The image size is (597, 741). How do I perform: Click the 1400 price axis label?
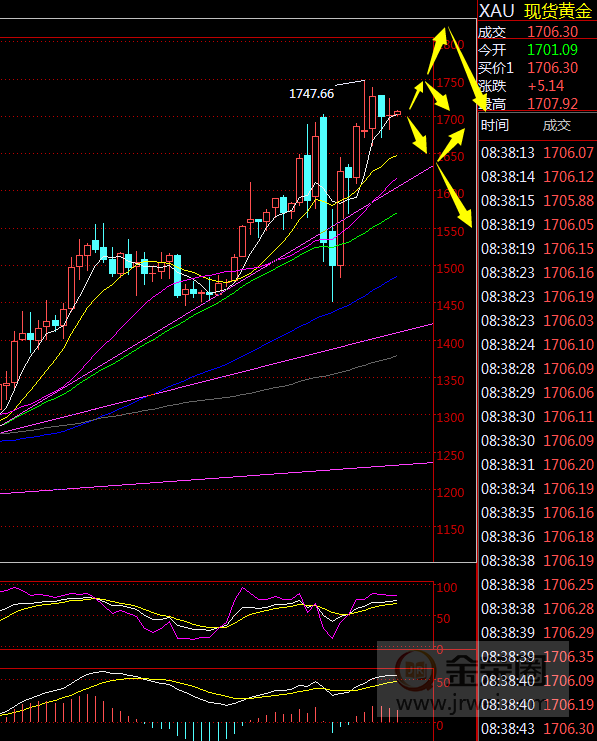[450, 343]
